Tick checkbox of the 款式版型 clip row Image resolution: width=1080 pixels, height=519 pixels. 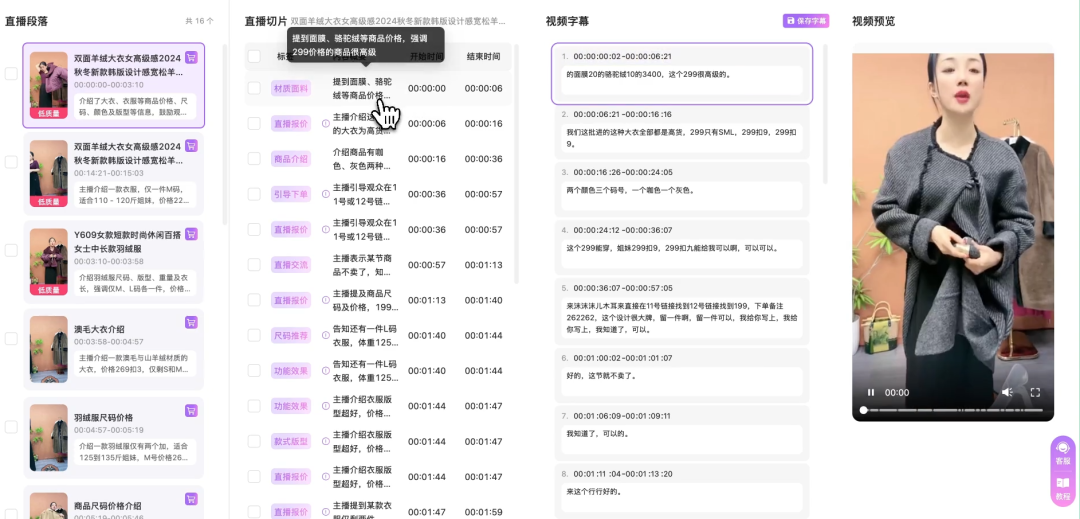(254, 441)
